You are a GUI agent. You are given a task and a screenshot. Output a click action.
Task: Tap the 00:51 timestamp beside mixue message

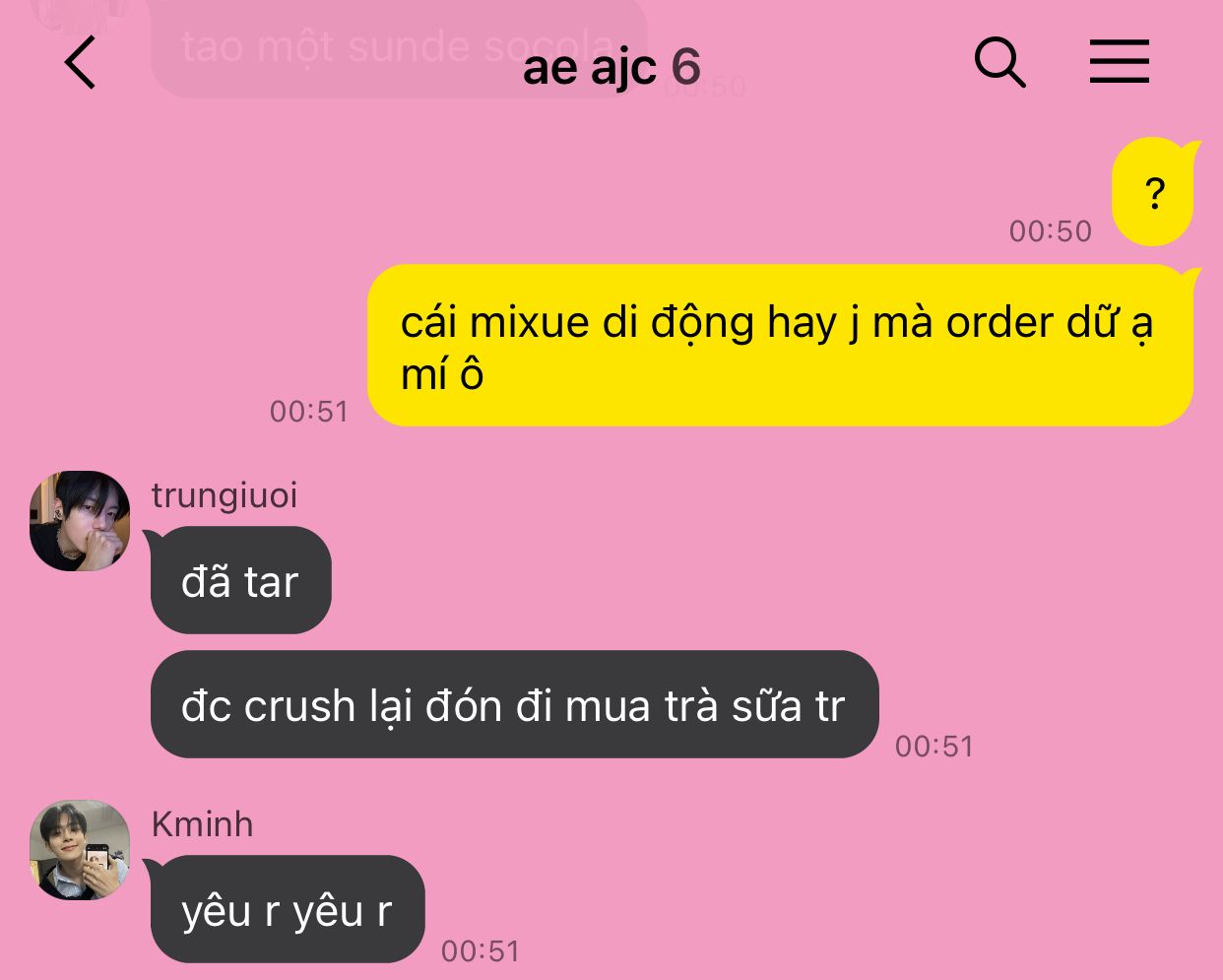click(x=309, y=411)
